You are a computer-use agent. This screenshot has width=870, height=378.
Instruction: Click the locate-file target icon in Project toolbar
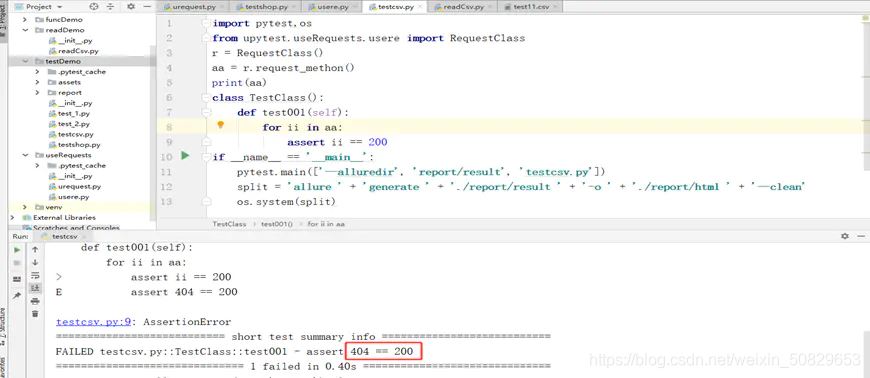point(93,7)
